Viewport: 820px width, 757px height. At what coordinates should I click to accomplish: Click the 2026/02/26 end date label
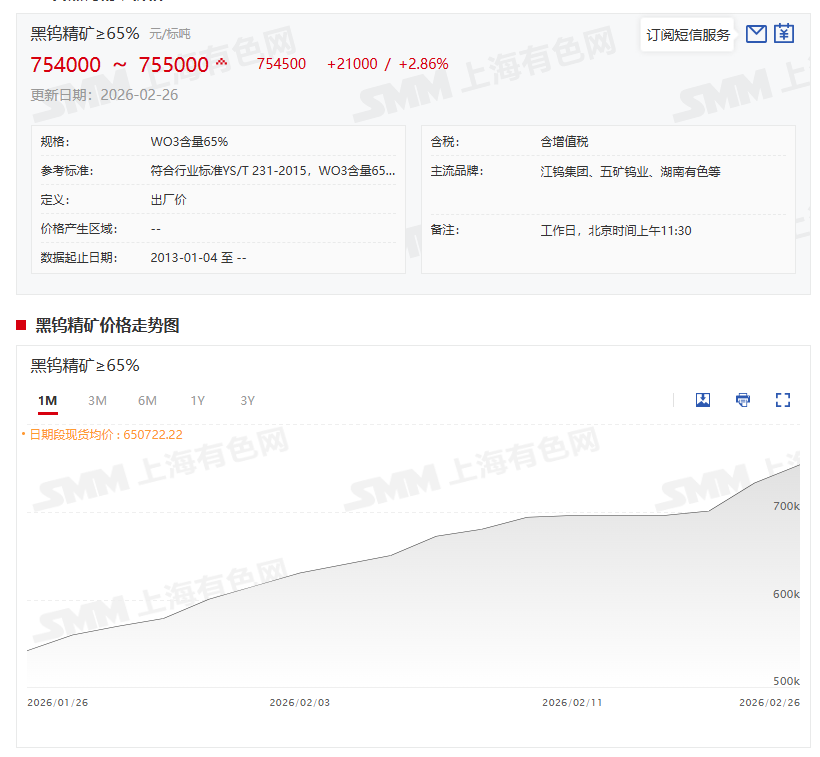coord(769,703)
